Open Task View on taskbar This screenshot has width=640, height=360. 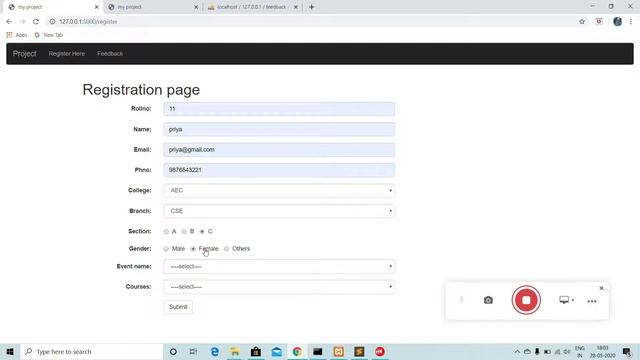coord(193,351)
